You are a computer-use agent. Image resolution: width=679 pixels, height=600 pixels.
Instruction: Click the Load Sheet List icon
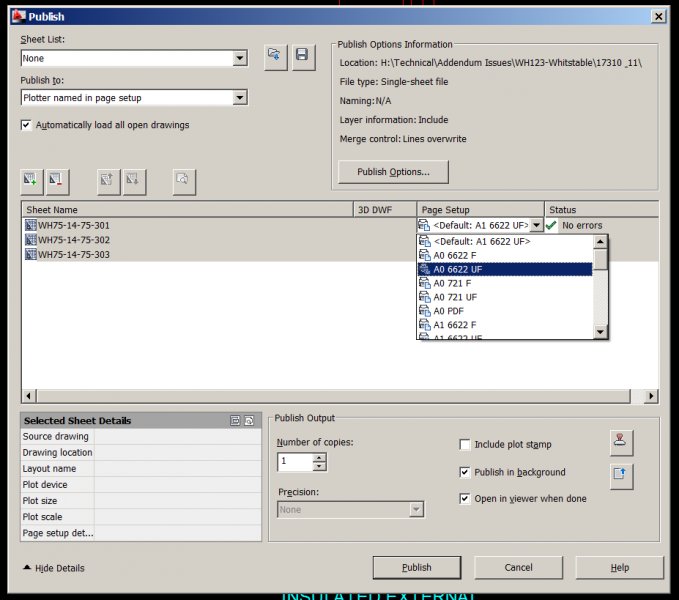pyautogui.click(x=275, y=57)
